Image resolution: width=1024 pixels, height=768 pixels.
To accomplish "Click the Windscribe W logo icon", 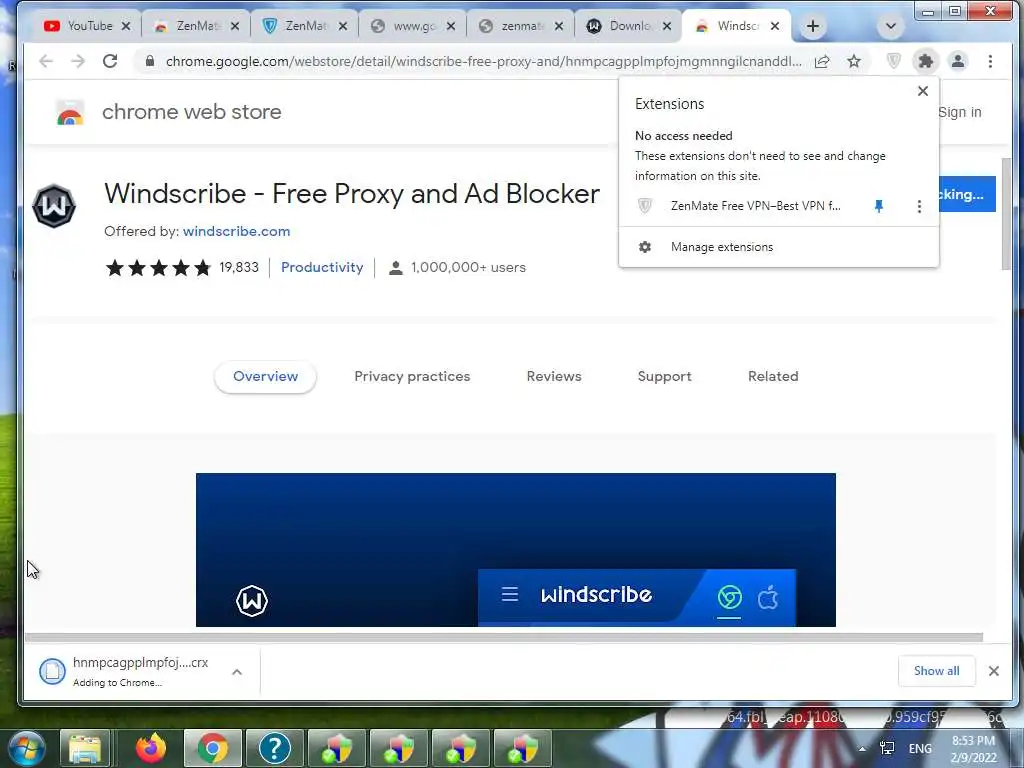I will click(x=54, y=206).
